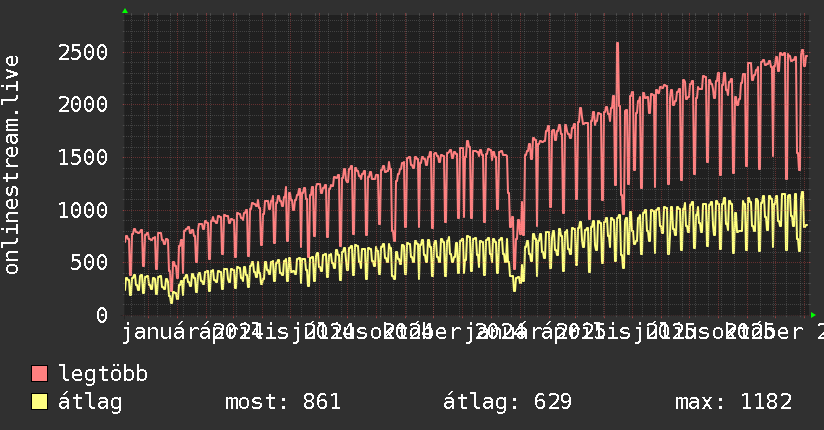Click the yellow átlag legend swatch
Screen dimensions: 824x430
[x=39, y=402]
